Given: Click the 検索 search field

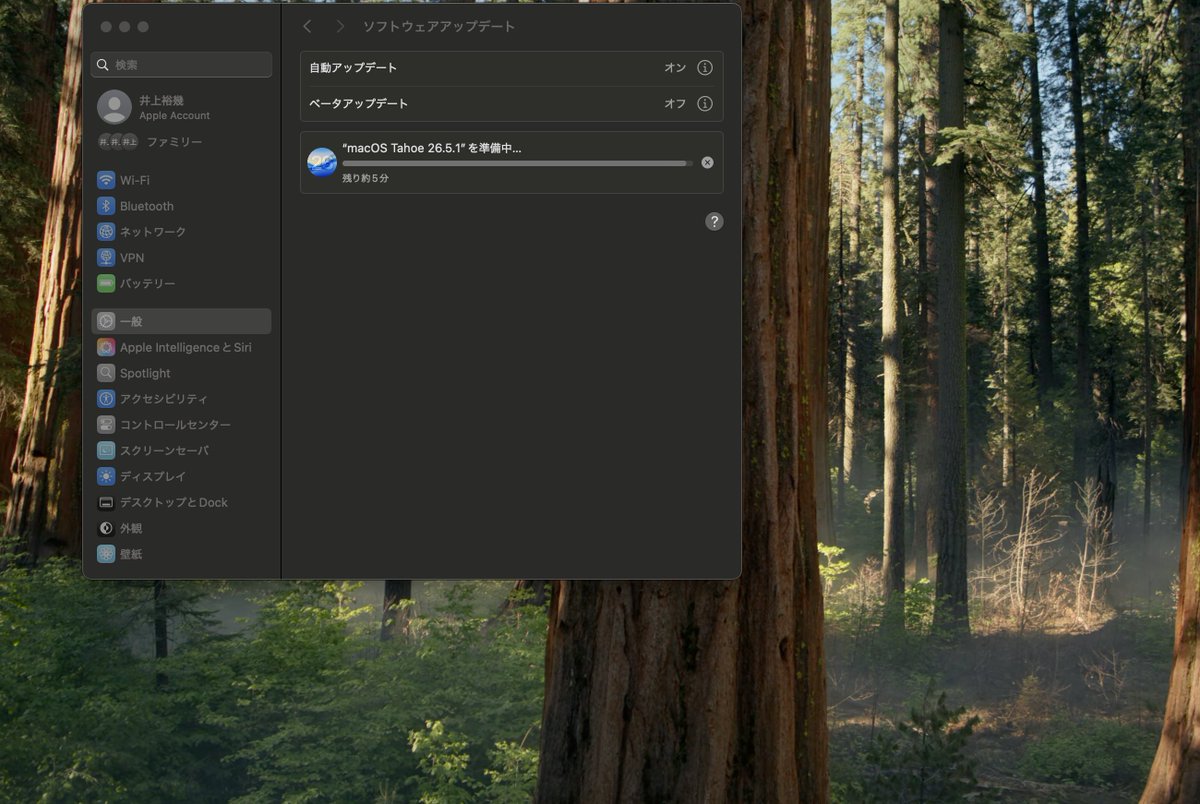Looking at the screenshot, I should click(x=181, y=65).
